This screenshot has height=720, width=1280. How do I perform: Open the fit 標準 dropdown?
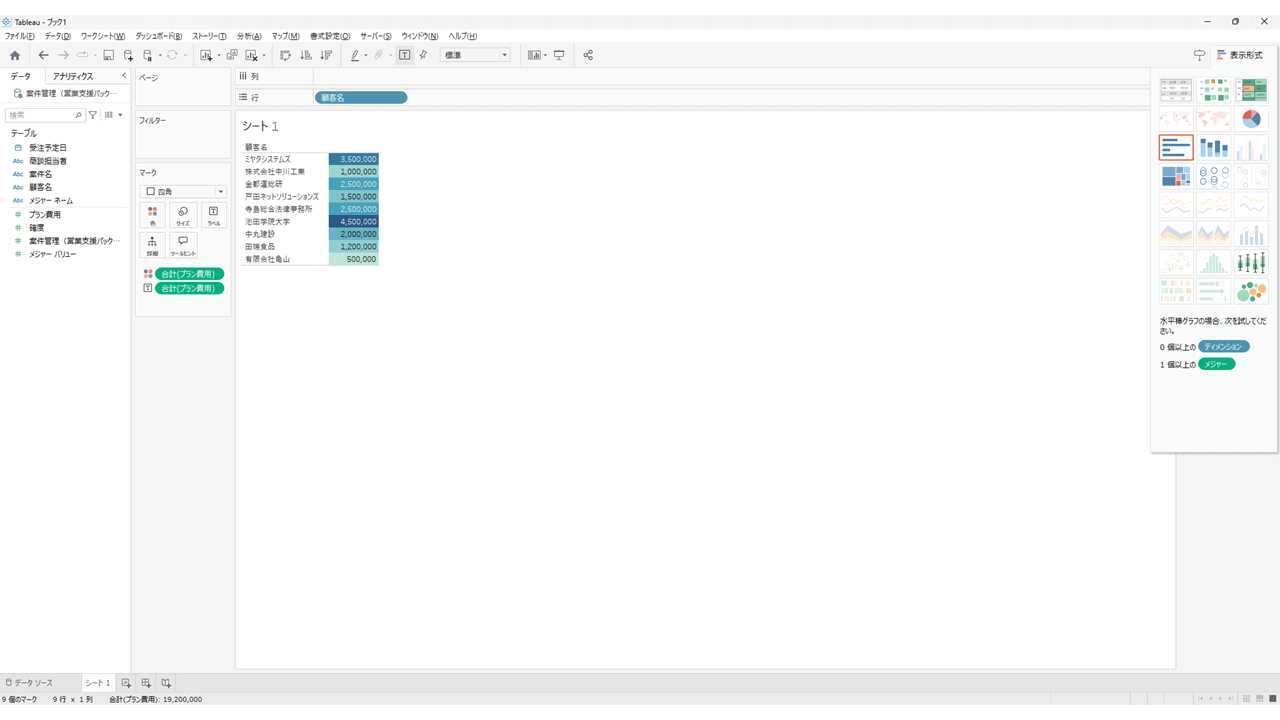coord(475,55)
